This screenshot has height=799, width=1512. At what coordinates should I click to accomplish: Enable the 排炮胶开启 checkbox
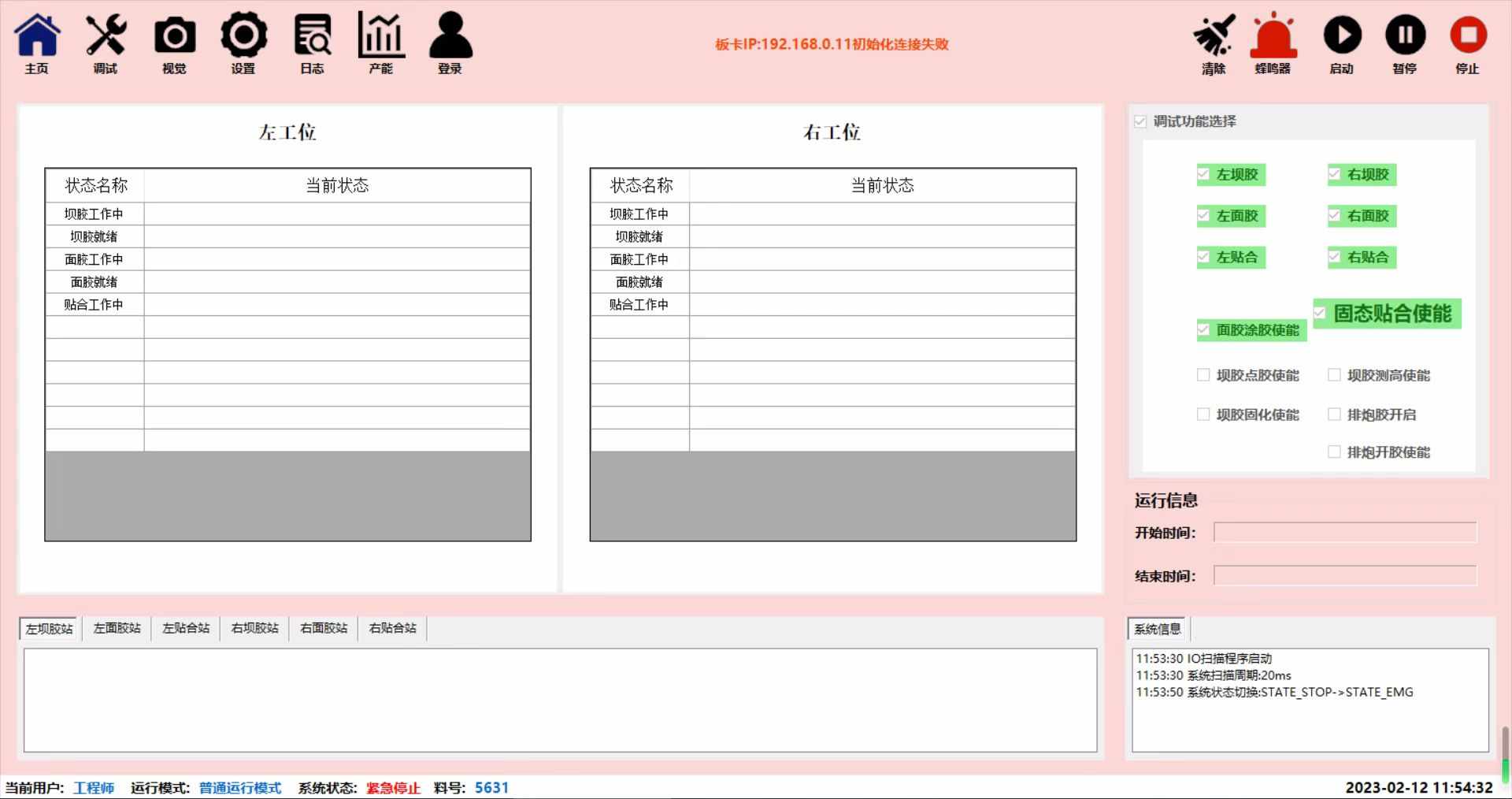(x=1334, y=414)
